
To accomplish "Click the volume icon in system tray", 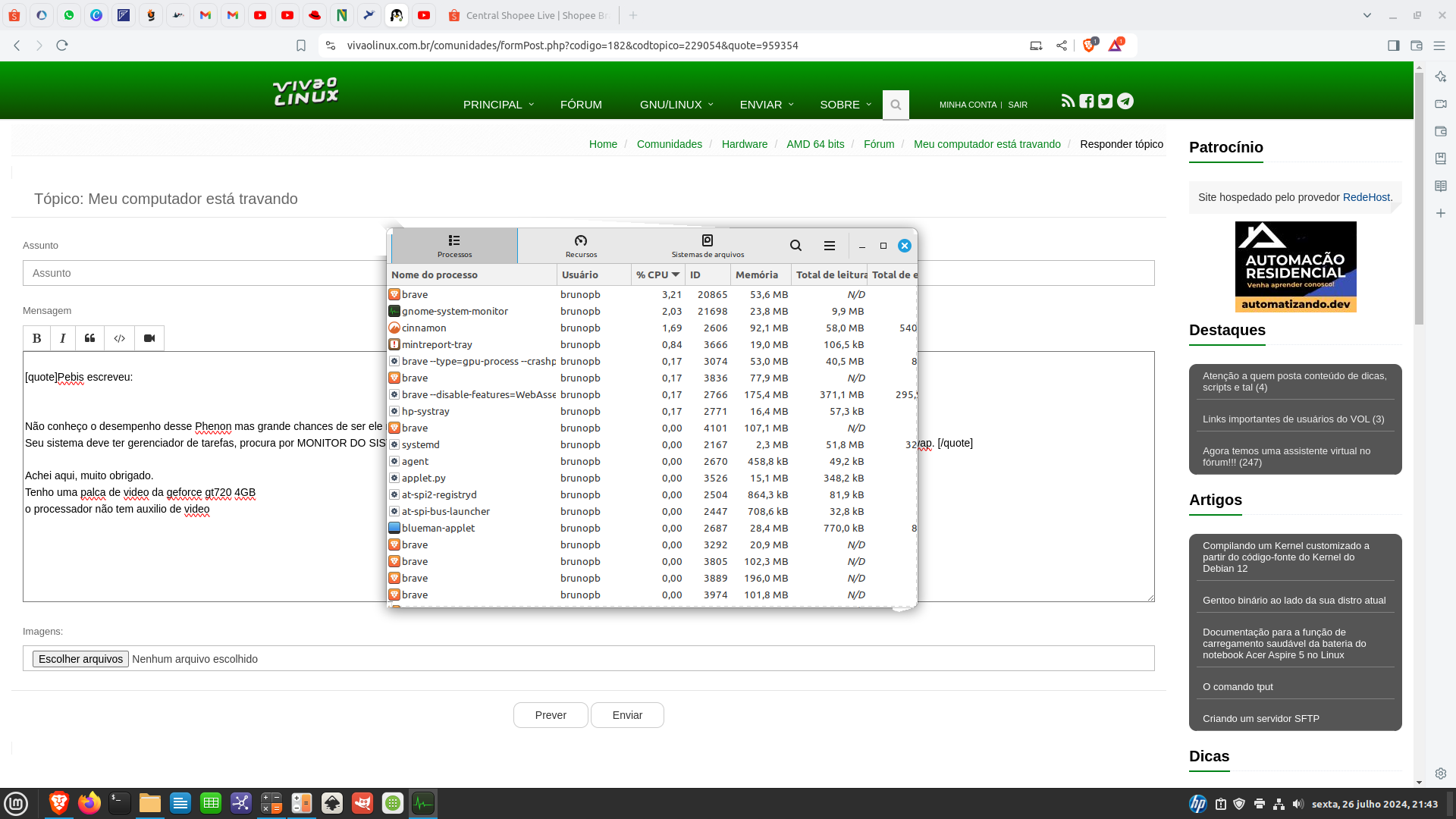I will pyautogui.click(x=1298, y=804).
